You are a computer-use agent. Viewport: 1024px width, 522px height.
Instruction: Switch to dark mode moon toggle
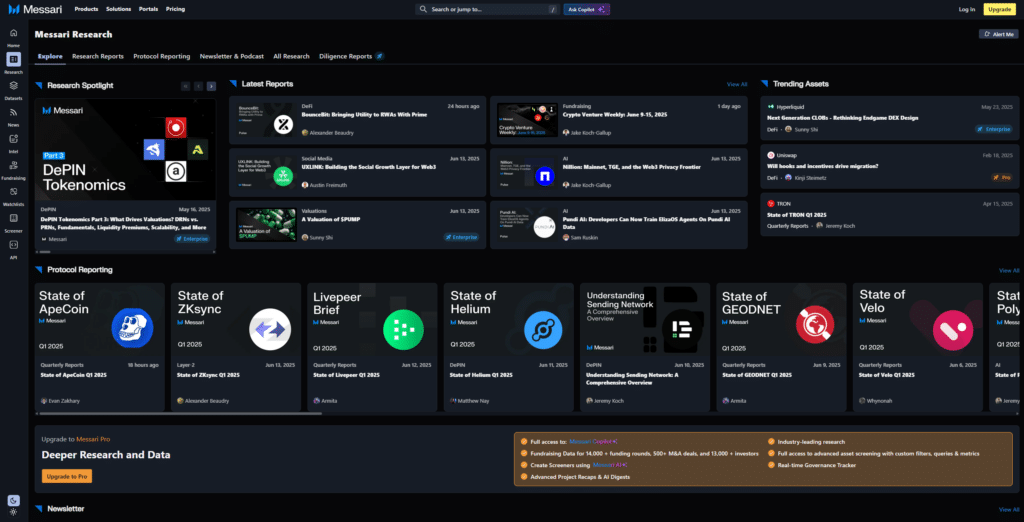pyautogui.click(x=14, y=500)
